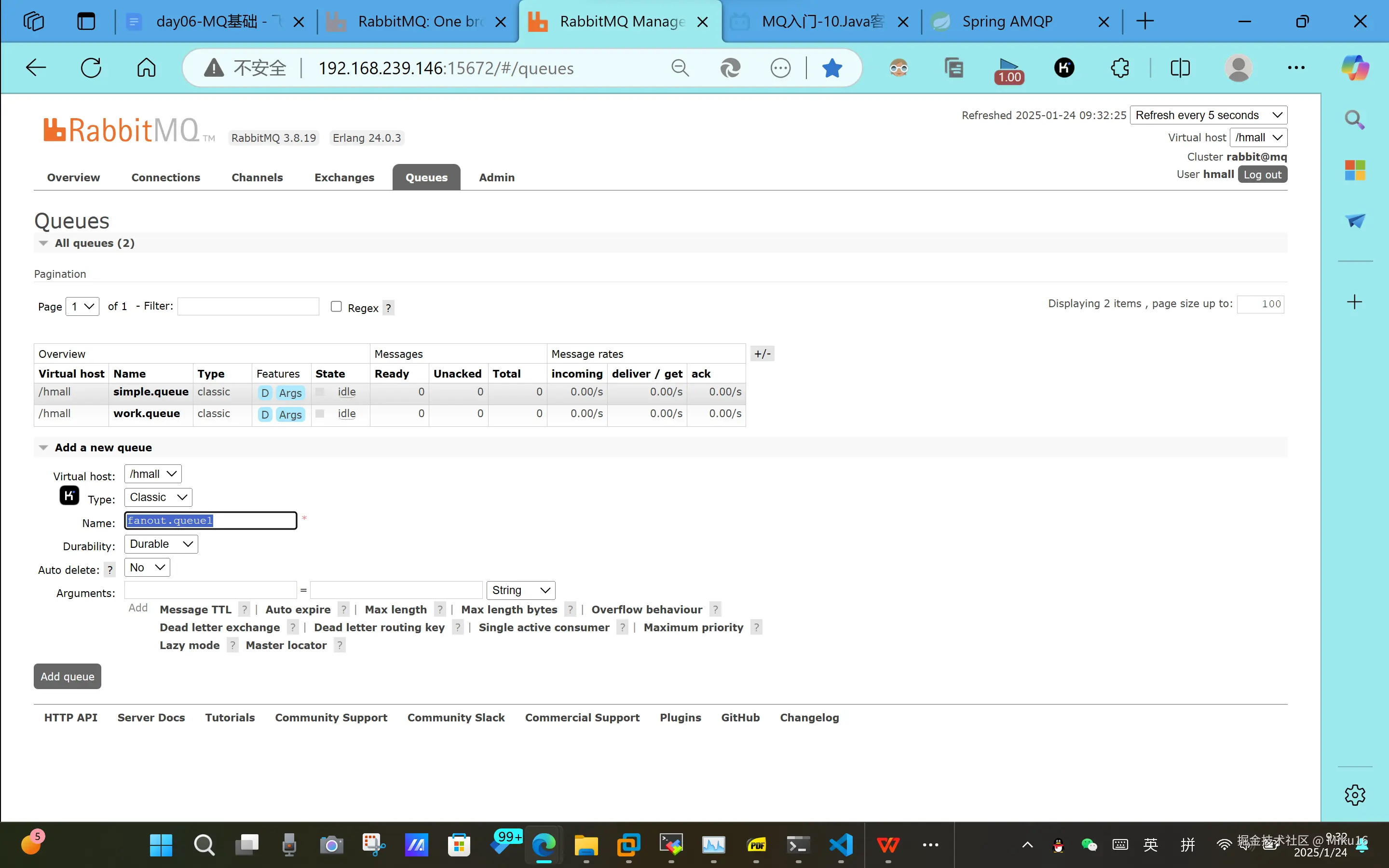
Task: Click the queue Filter input field
Action: point(248,307)
